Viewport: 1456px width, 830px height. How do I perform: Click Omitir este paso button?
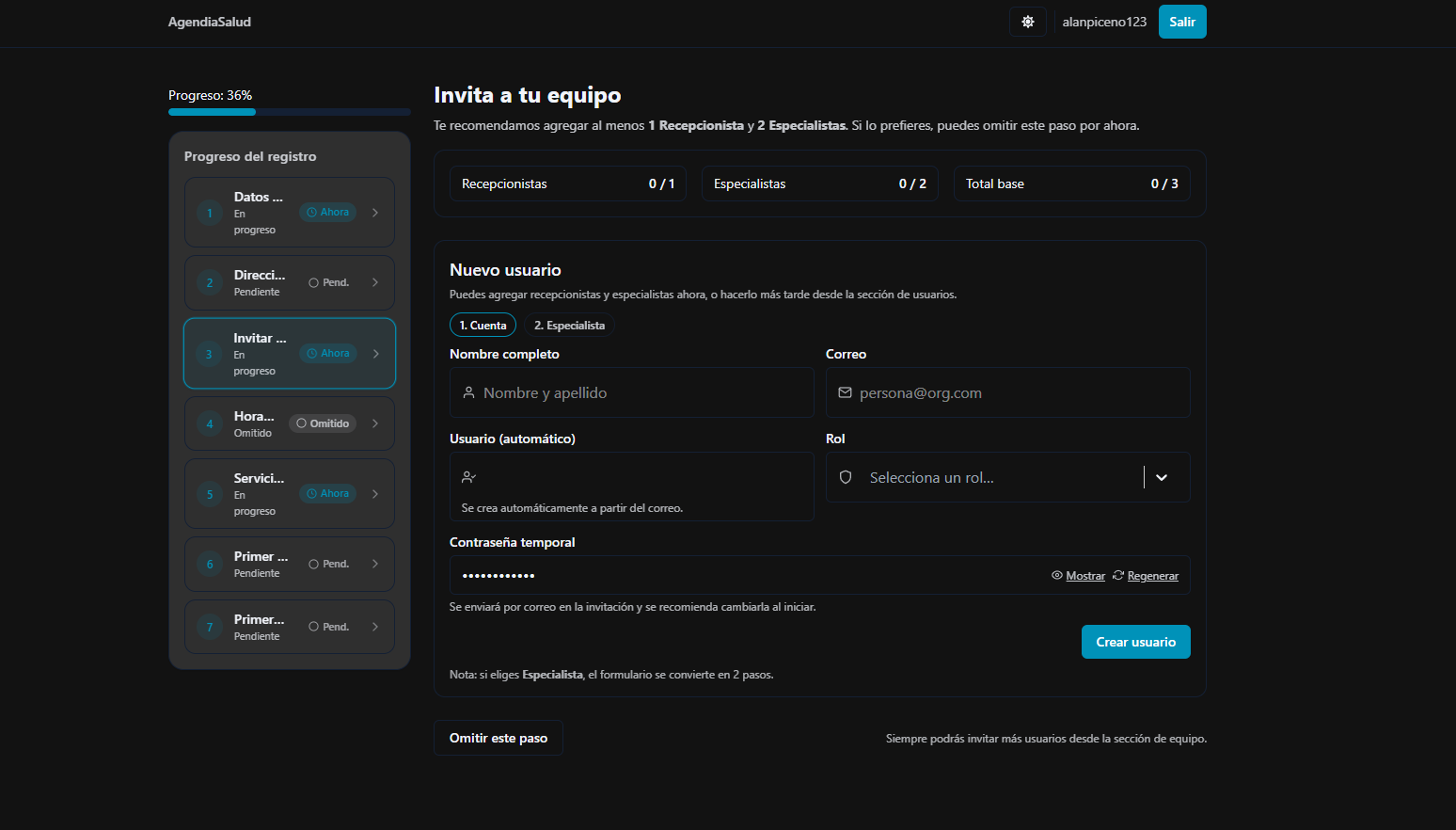coord(498,738)
